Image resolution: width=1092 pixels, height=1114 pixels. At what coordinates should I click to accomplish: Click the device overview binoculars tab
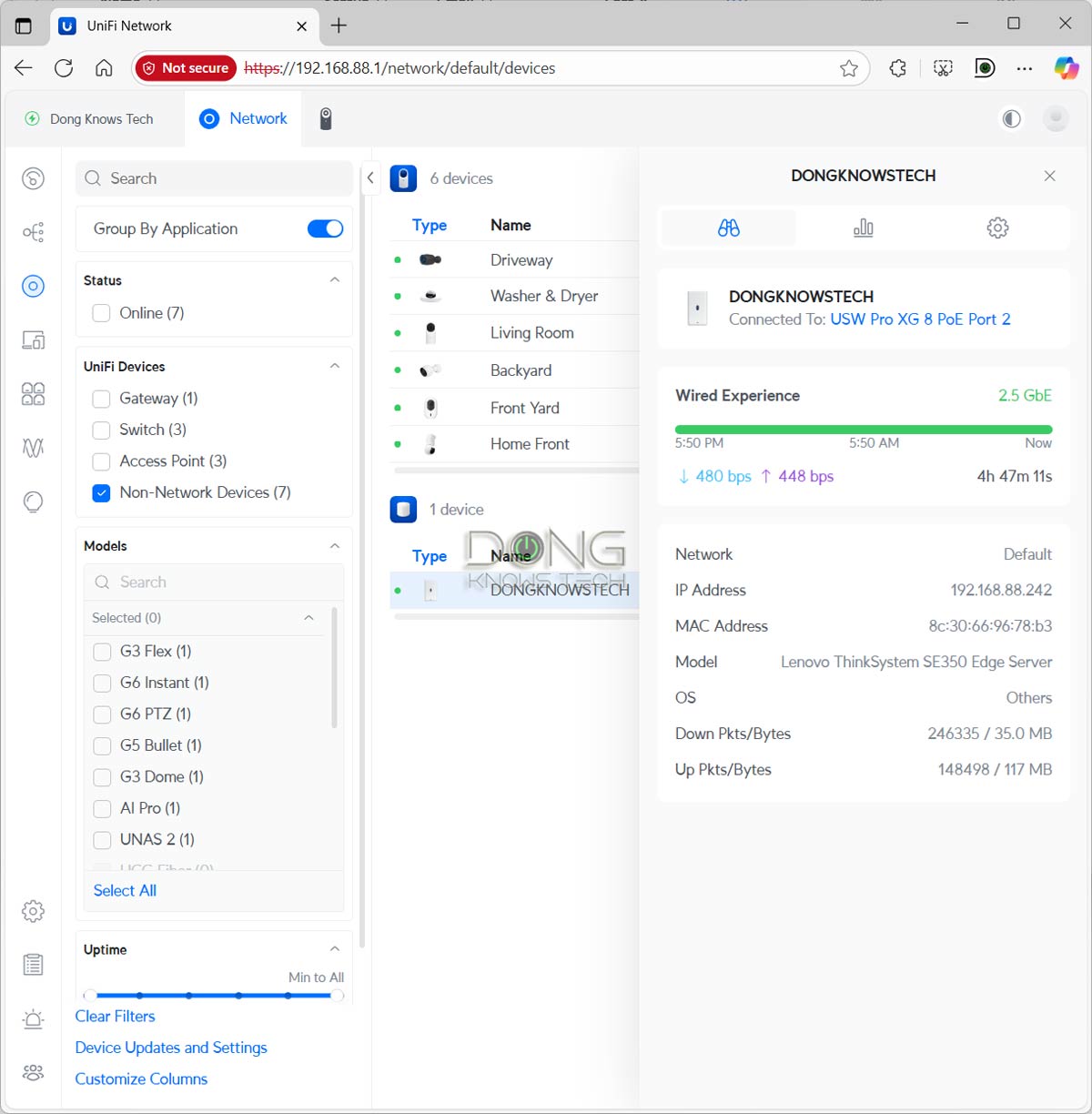tap(728, 228)
